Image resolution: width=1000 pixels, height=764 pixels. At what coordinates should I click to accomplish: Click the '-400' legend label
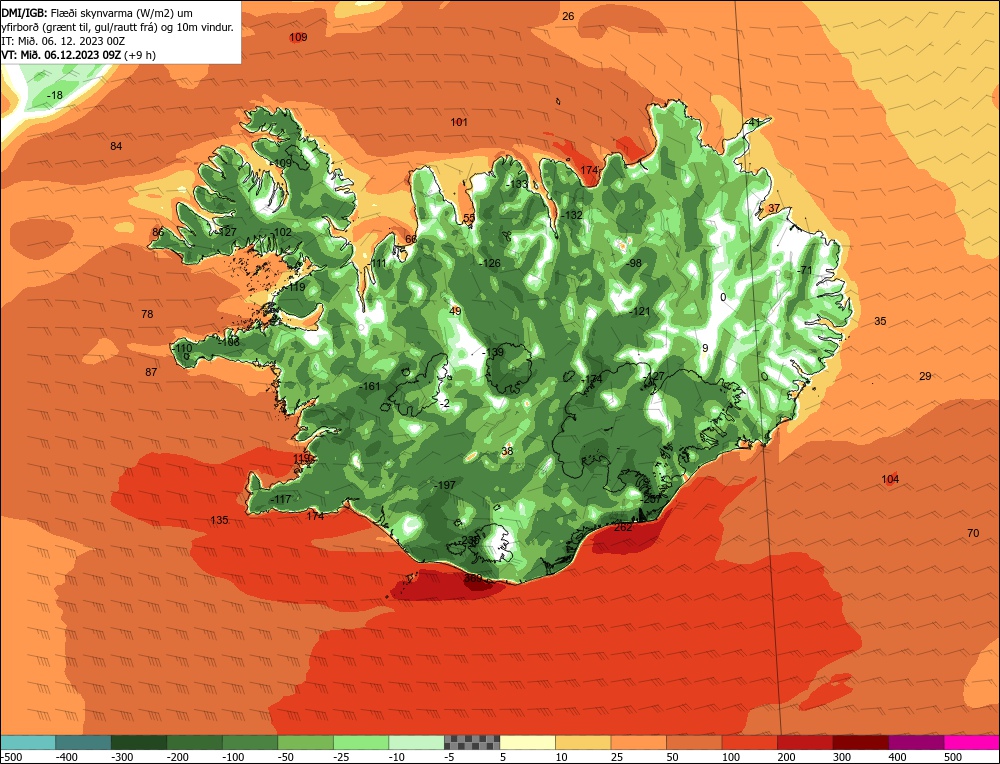(x=67, y=757)
